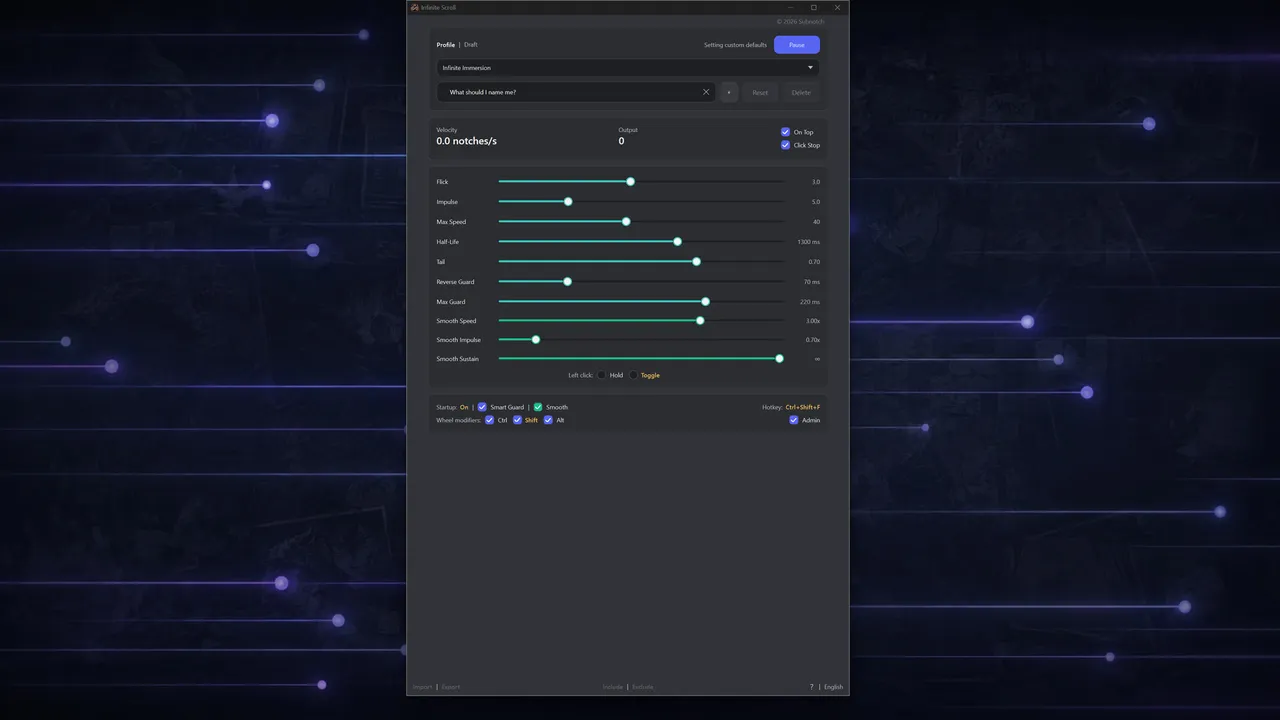This screenshot has height=720, width=1280.
Task: Uncheck the Smart Guard checkbox
Action: (x=482, y=407)
